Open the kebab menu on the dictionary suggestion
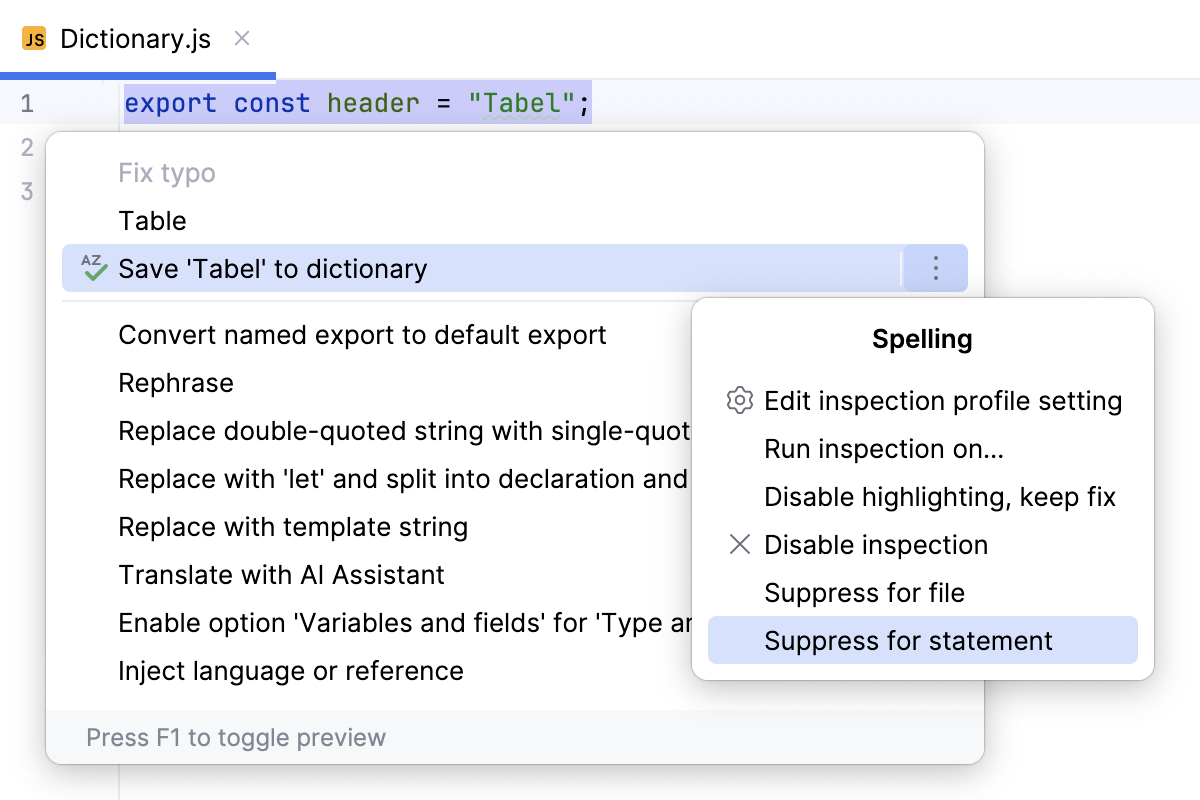 point(935,268)
